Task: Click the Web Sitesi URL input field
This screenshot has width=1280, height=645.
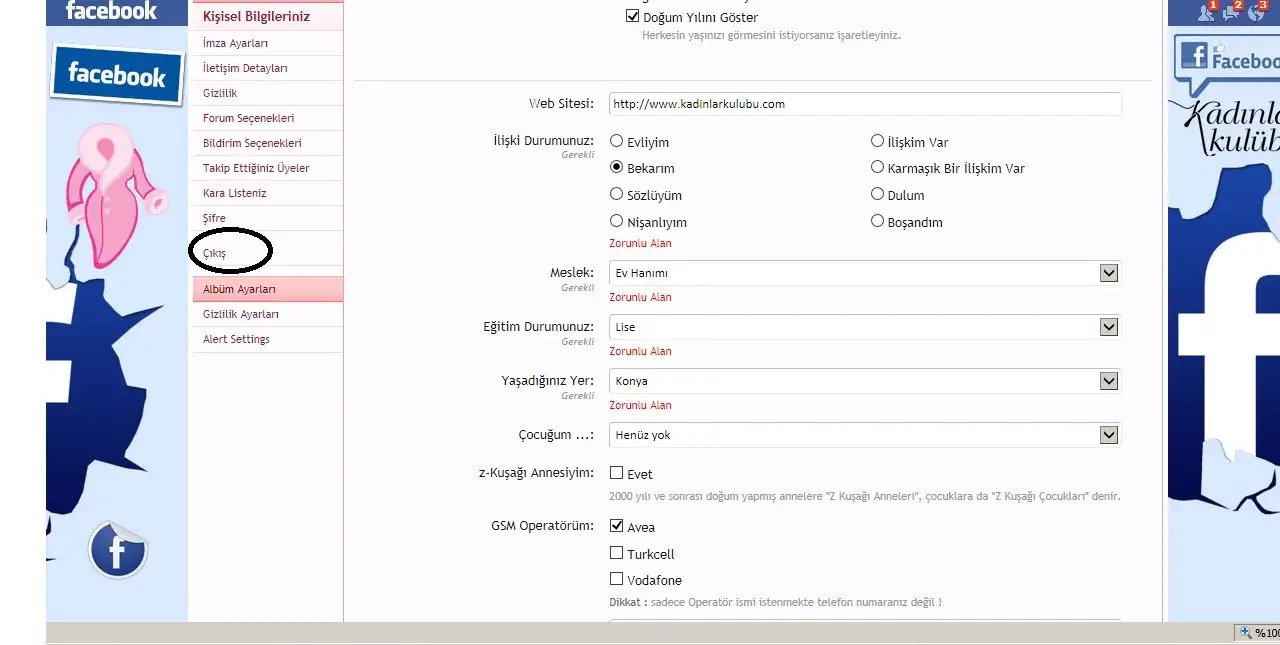Action: pos(864,104)
